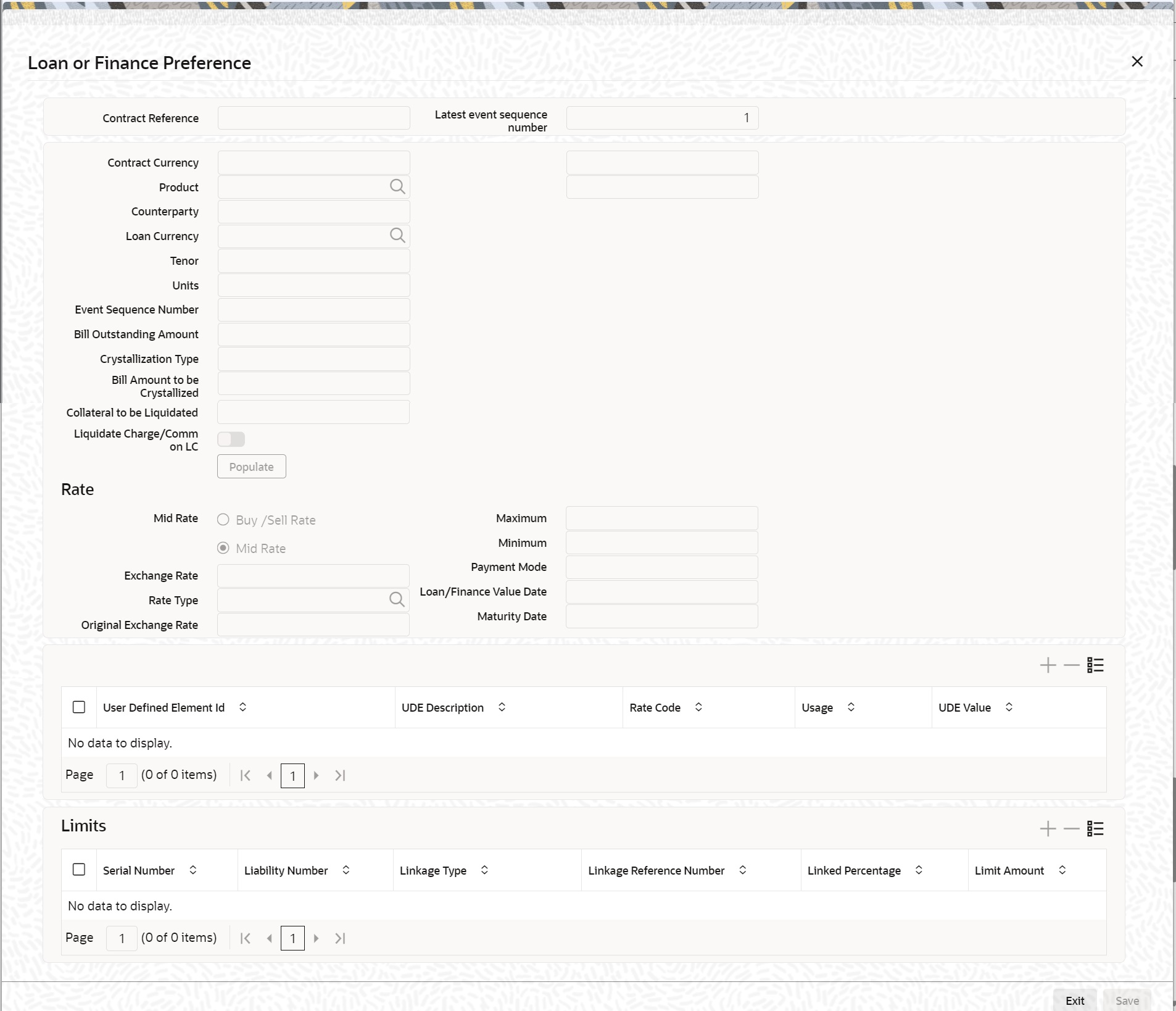The height and width of the screenshot is (1011, 1176).
Task: Go to first page of User Defined Element table
Action: click(245, 775)
